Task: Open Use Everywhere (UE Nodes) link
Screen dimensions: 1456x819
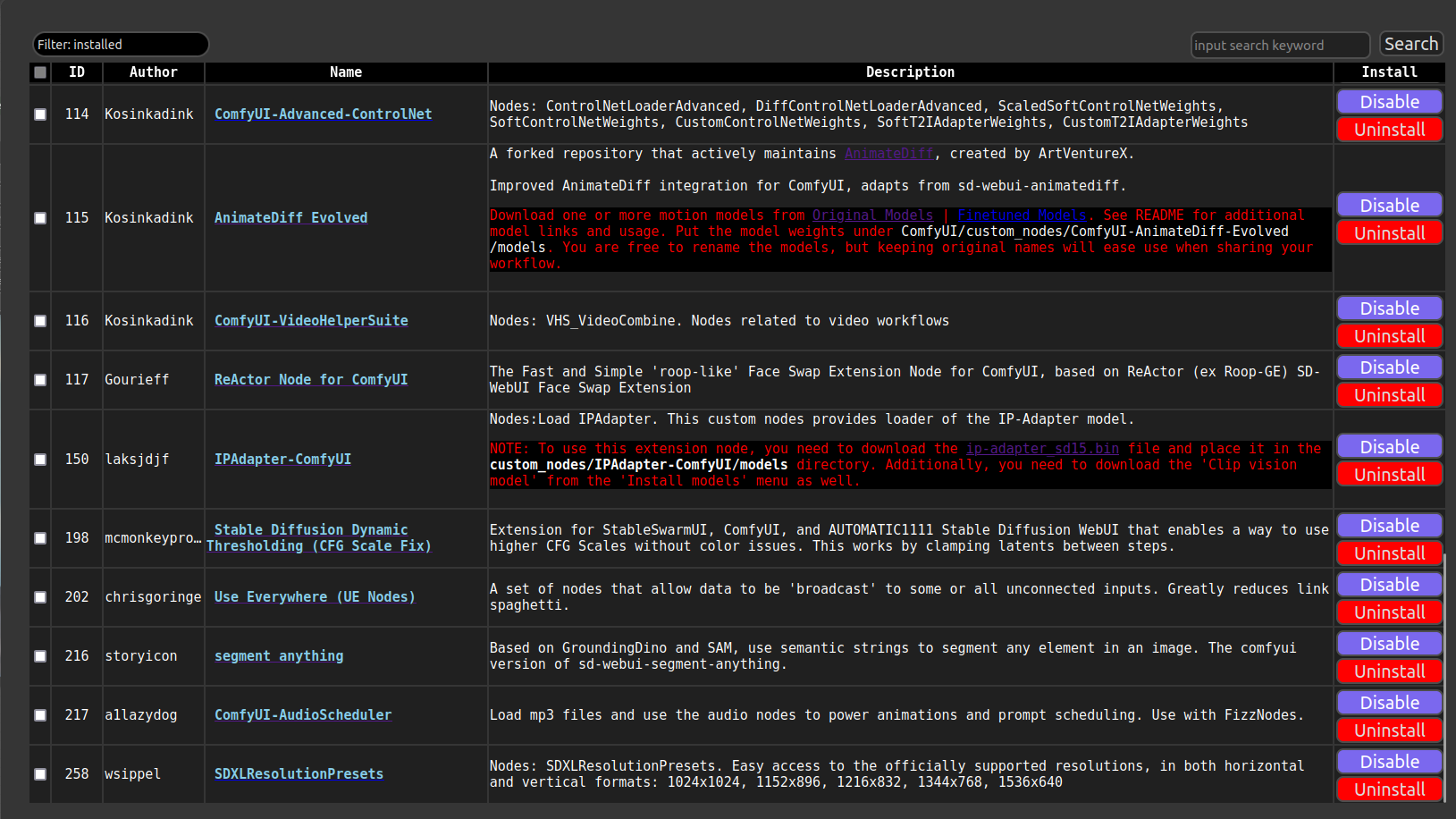Action: pyautogui.click(x=315, y=597)
